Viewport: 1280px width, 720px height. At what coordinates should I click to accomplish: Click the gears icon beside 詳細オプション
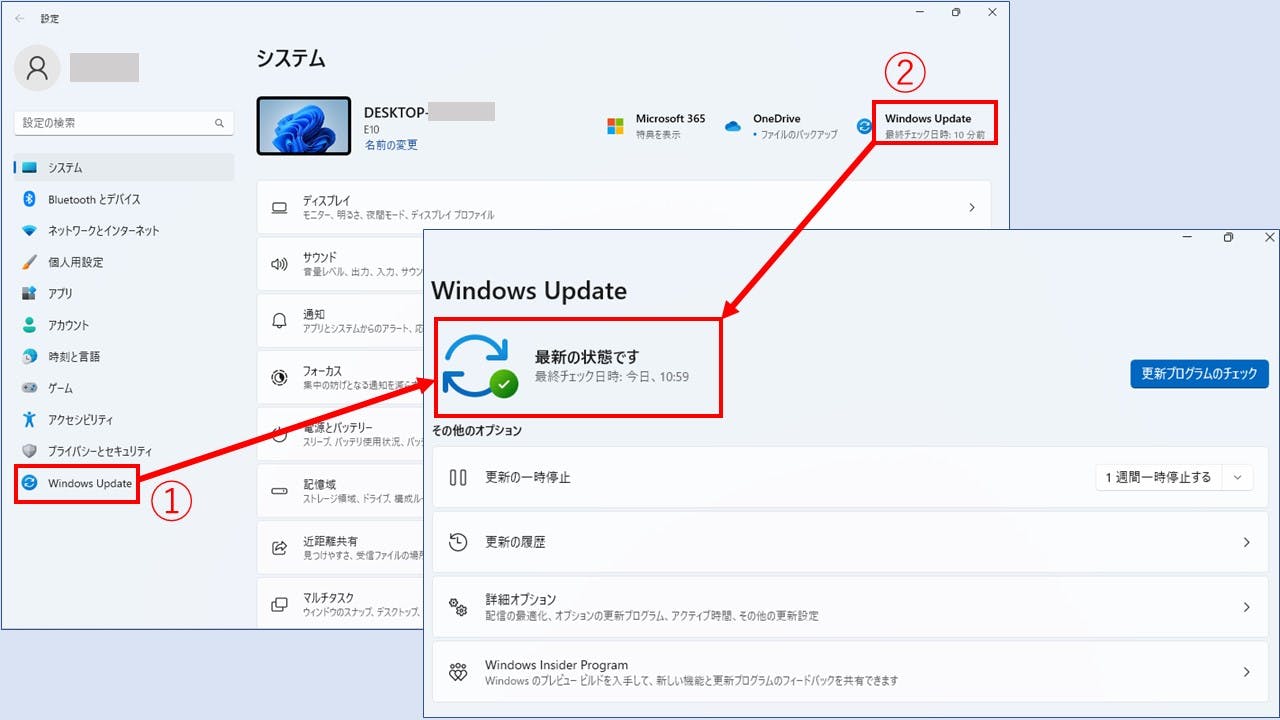pos(458,607)
